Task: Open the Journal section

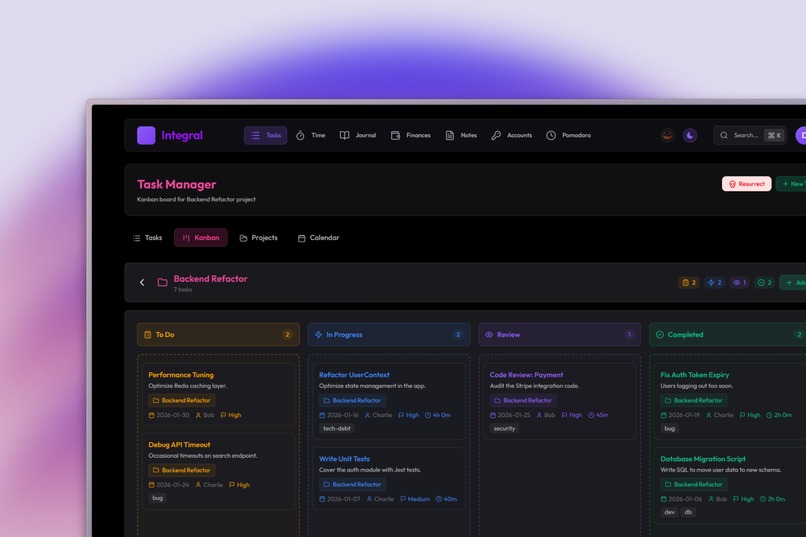Action: pyautogui.click(x=358, y=135)
